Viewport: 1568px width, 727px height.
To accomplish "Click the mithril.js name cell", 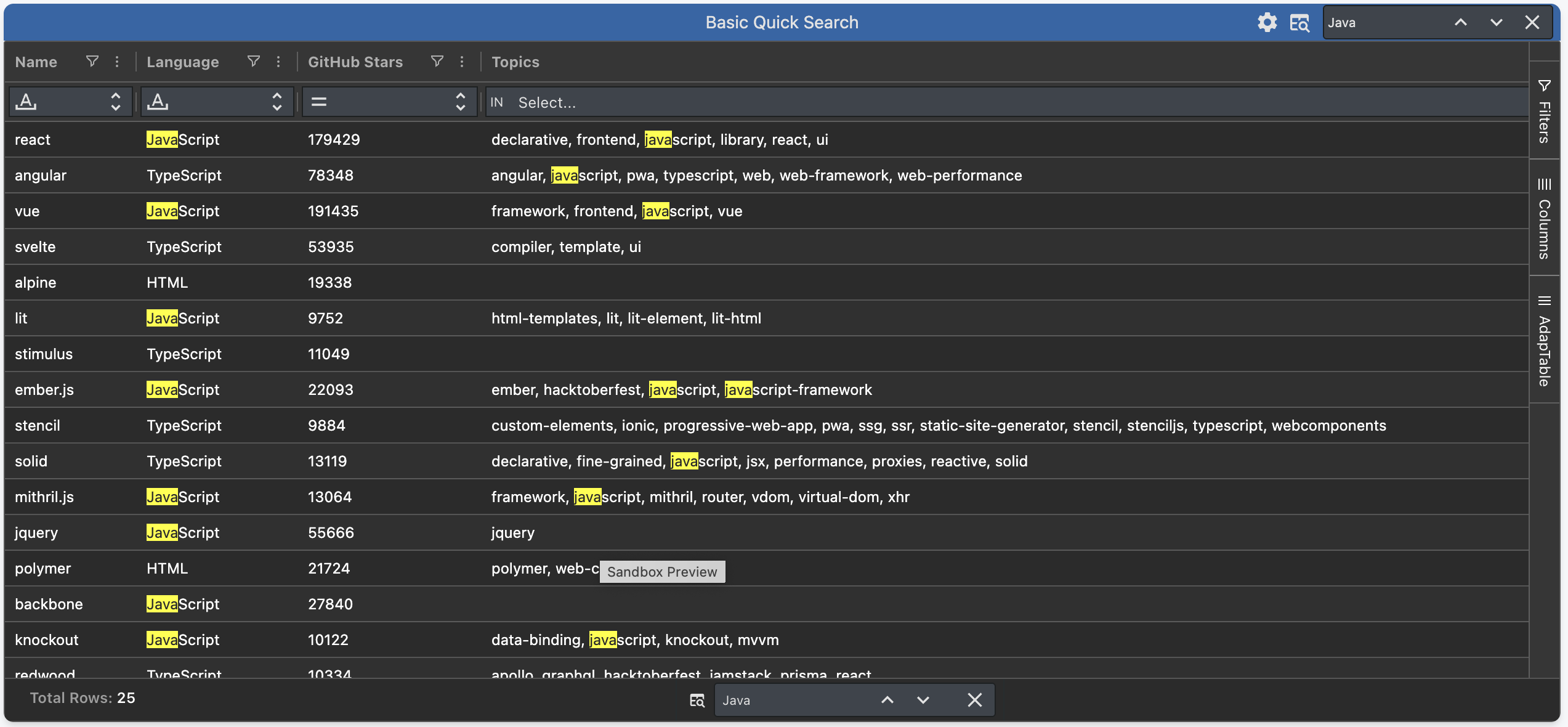I will [70, 497].
